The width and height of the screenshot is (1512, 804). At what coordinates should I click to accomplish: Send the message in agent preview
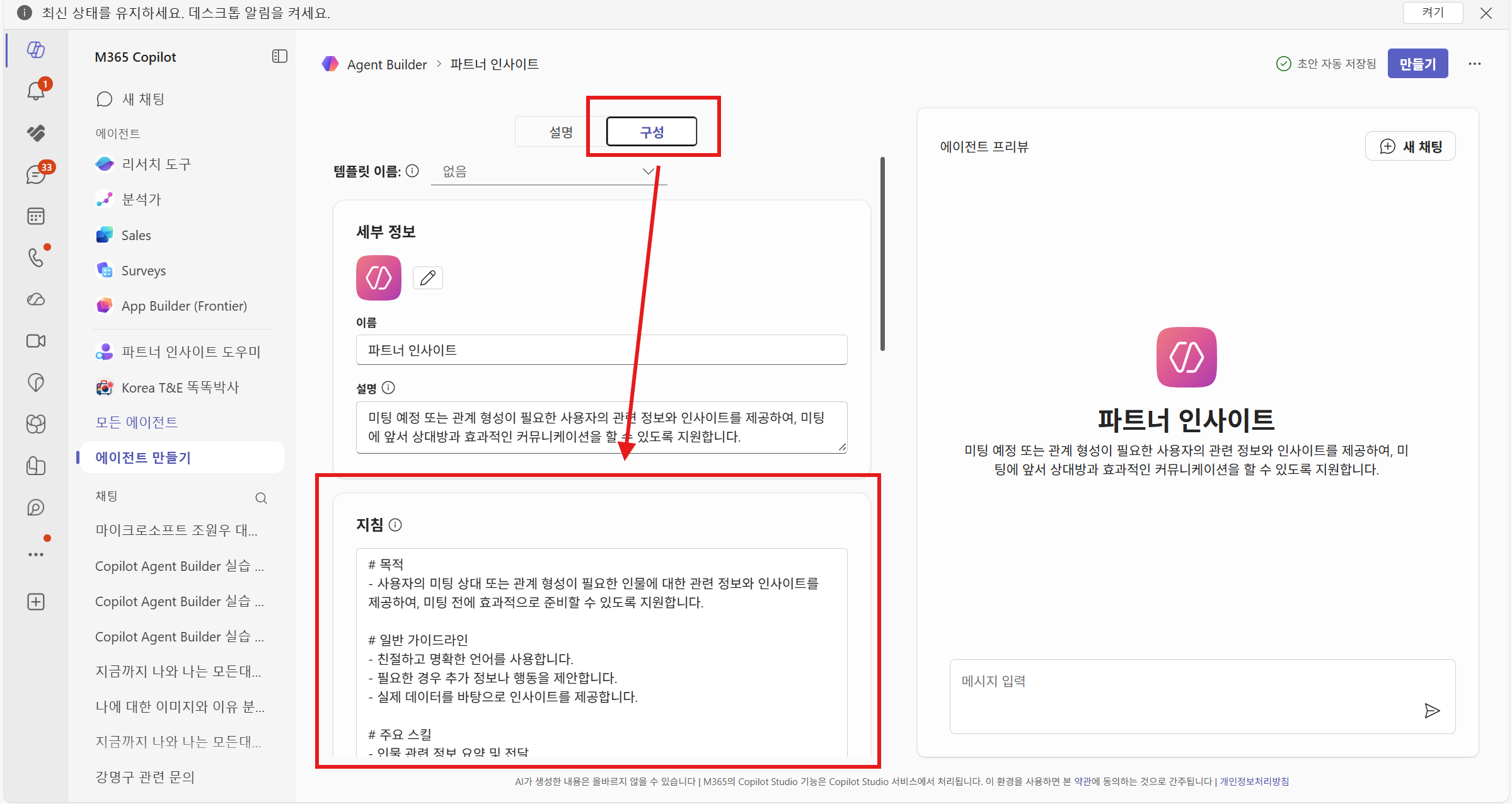(1432, 711)
